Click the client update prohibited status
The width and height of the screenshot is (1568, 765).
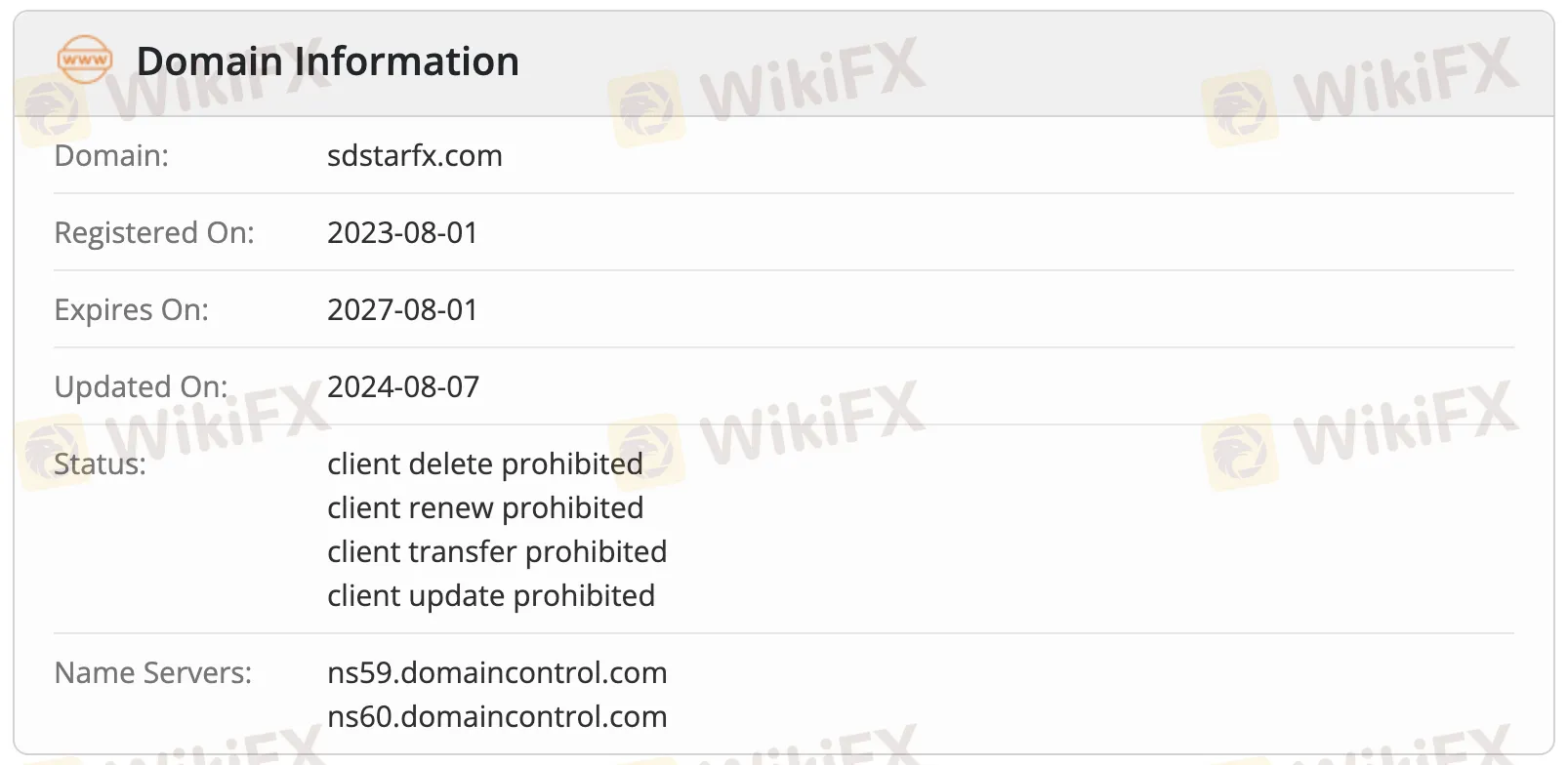(491, 596)
